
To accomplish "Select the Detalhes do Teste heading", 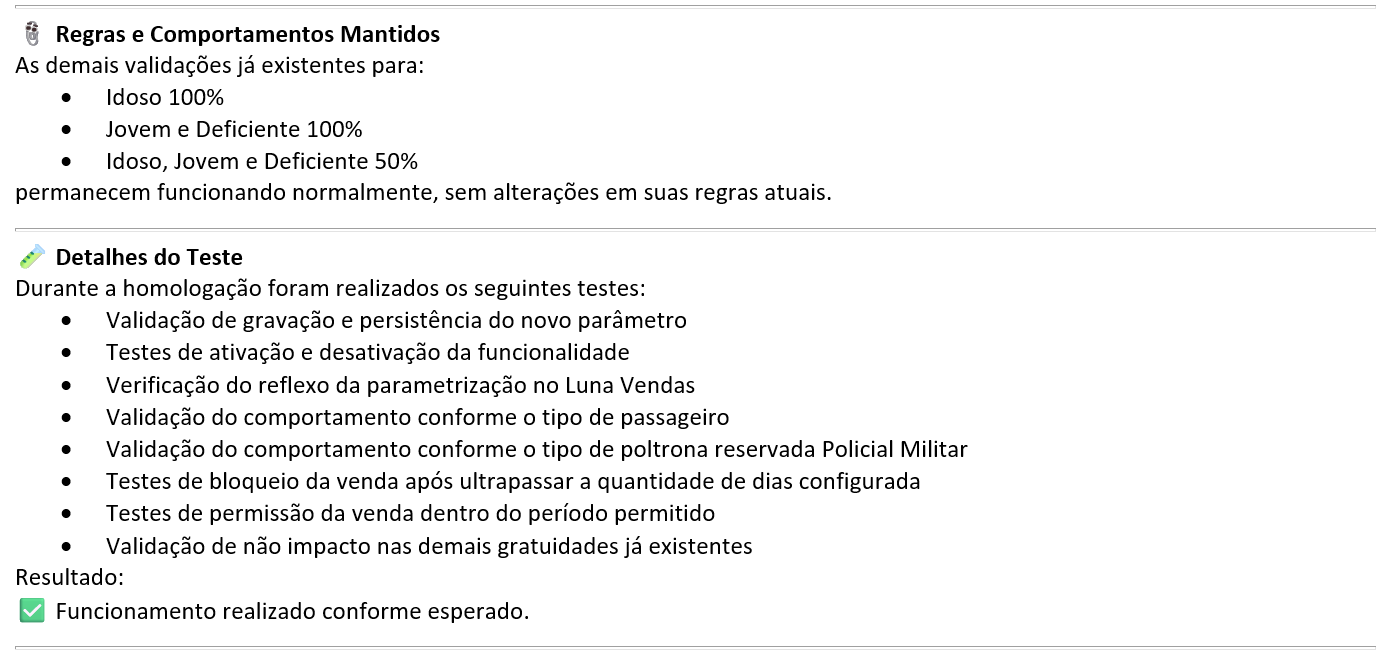I will pyautogui.click(x=149, y=257).
